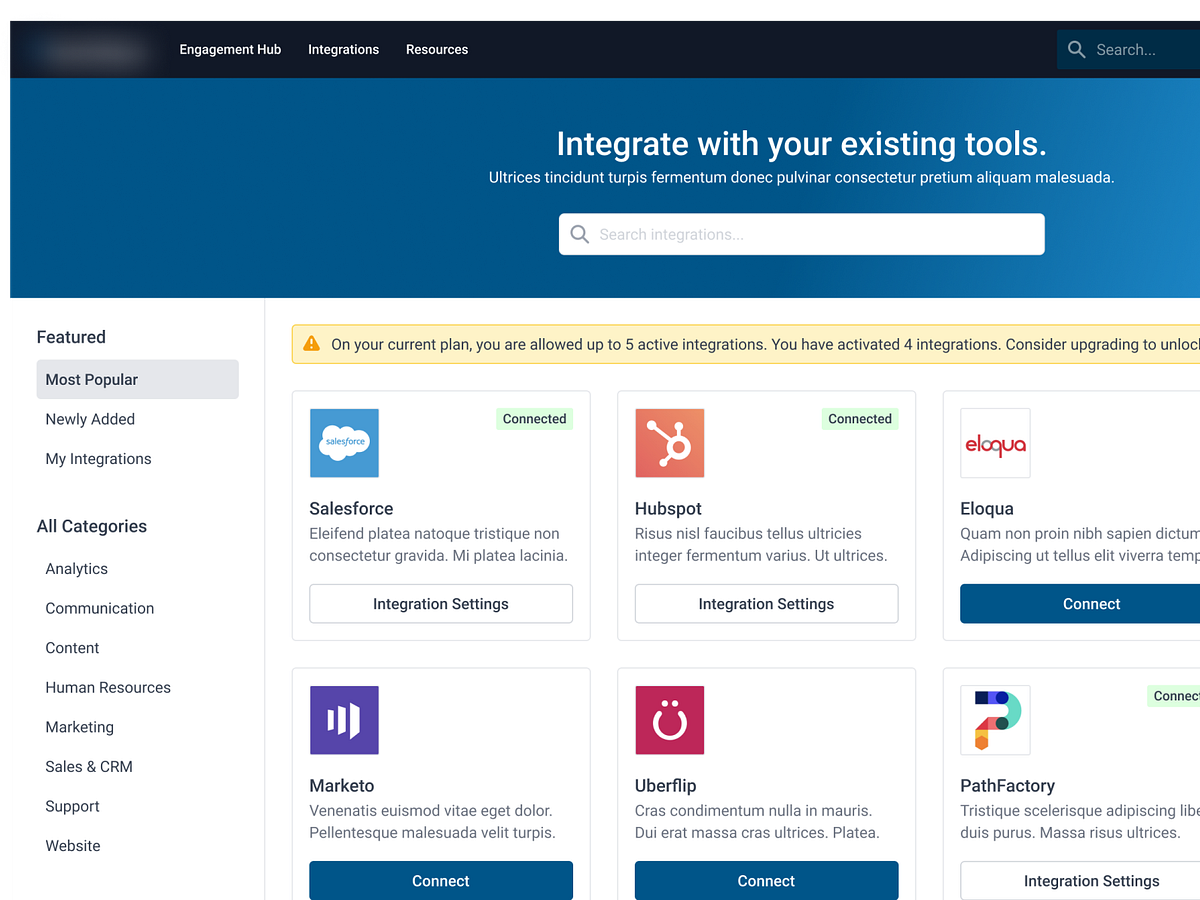The width and height of the screenshot is (1200, 900).
Task: Toggle the Connected badge on the Hubspot card
Action: point(860,418)
